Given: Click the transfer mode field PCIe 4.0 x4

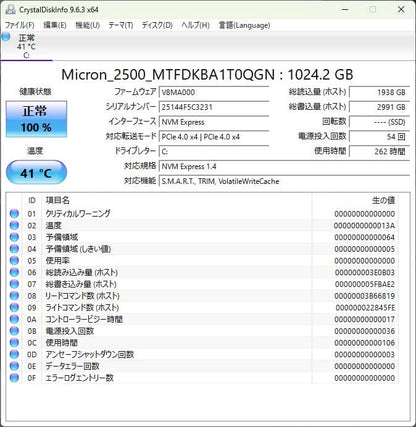Looking at the screenshot, I should click(x=214, y=137).
